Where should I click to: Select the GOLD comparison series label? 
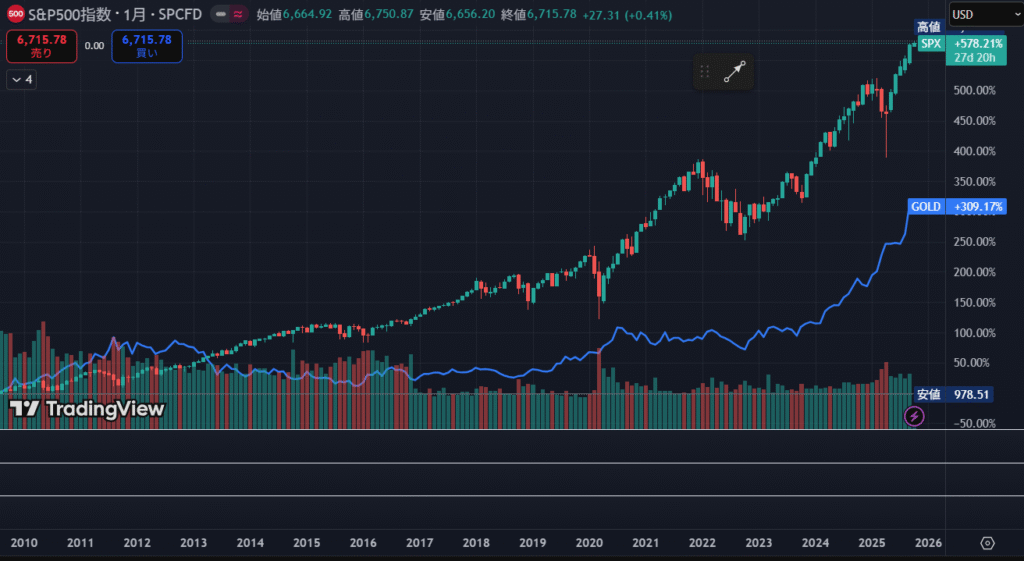coord(925,207)
